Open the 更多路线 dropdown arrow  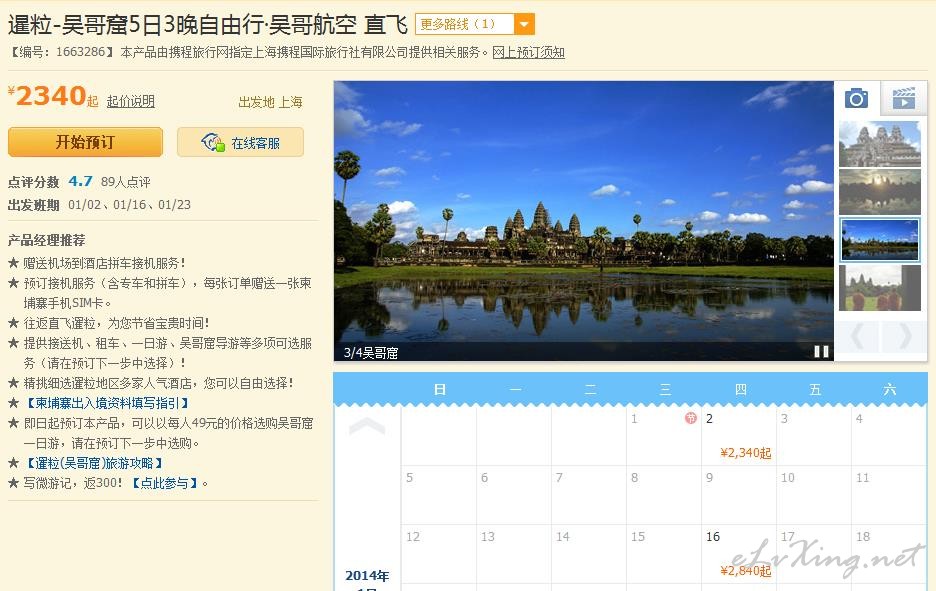[x=524, y=24]
